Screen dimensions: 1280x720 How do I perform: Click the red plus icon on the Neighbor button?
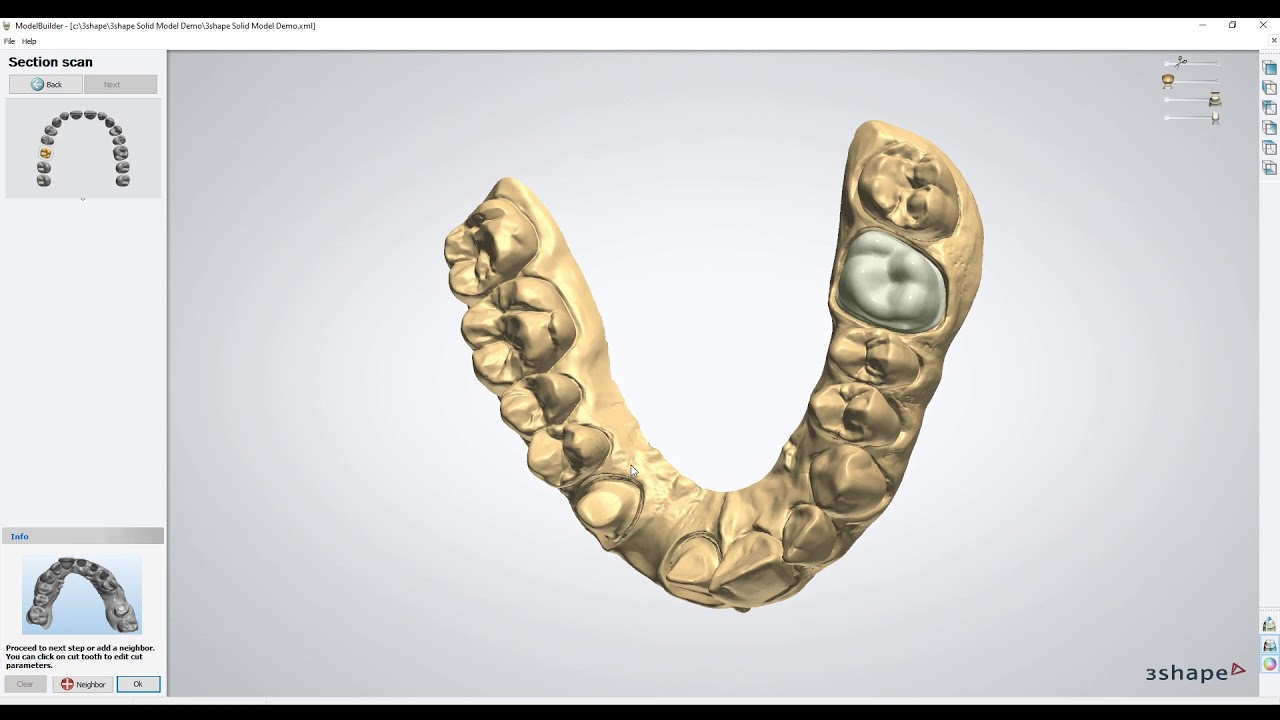tap(67, 684)
